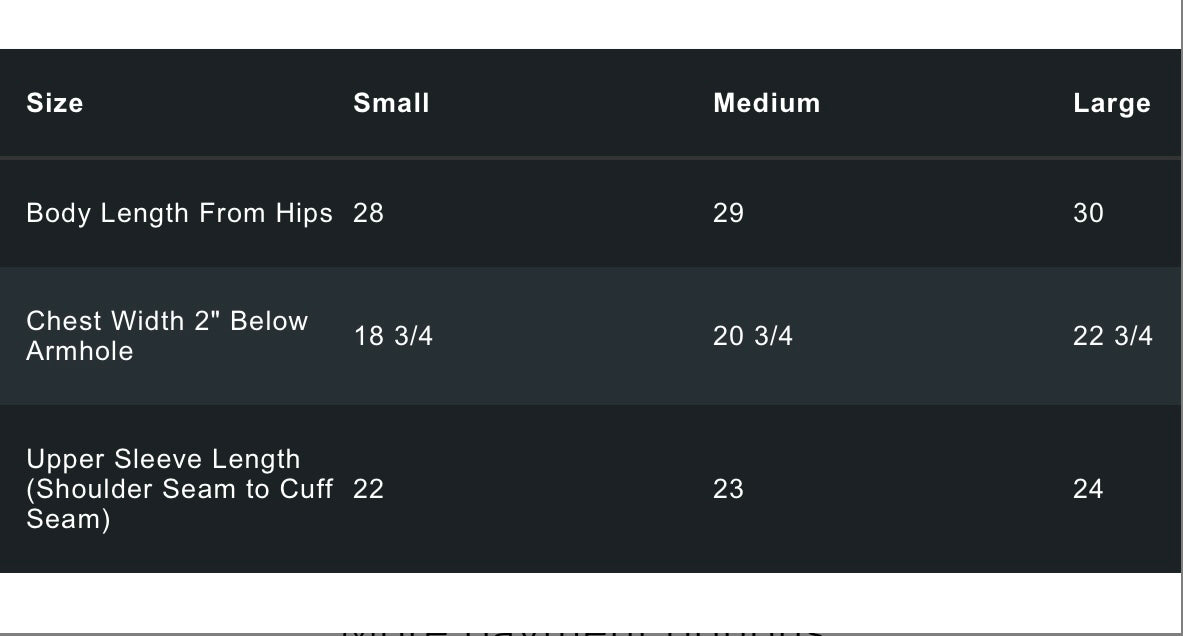Click the cut-off text below the size chart
Image resolution: width=1183 pixels, height=636 pixels.
pyautogui.click(x=585, y=630)
